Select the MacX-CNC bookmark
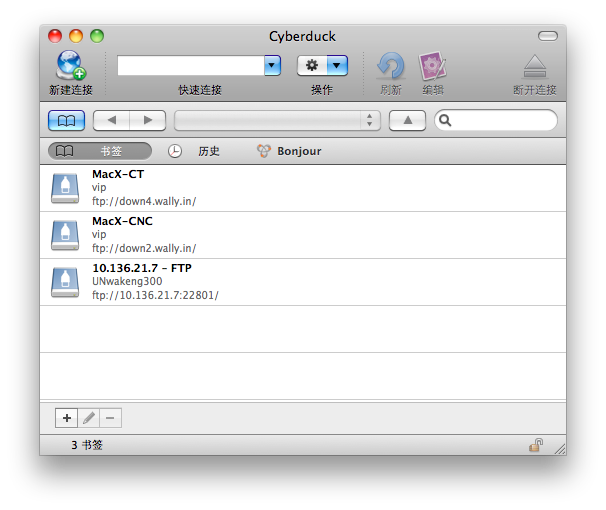 click(x=303, y=235)
